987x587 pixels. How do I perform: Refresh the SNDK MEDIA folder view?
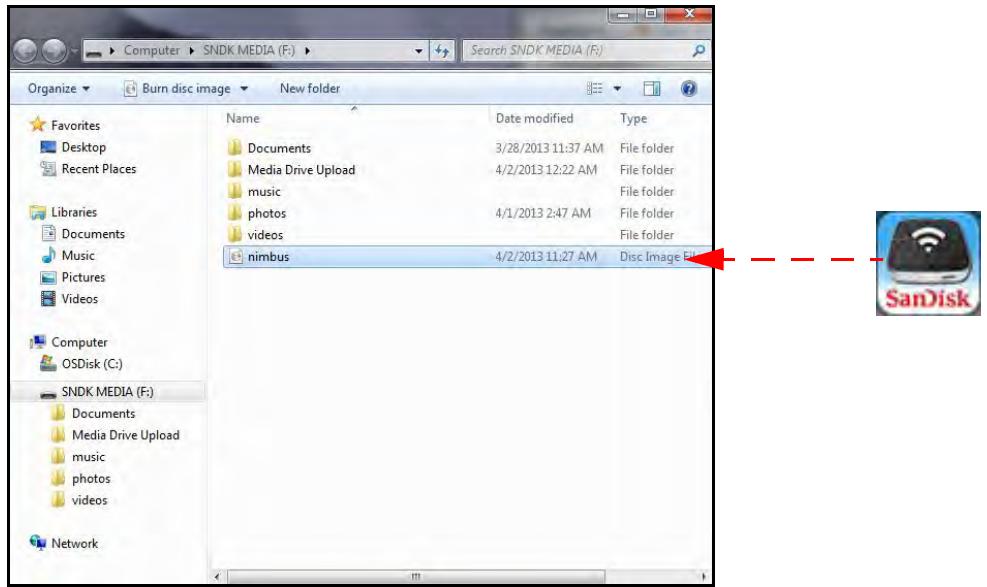[x=442, y=51]
